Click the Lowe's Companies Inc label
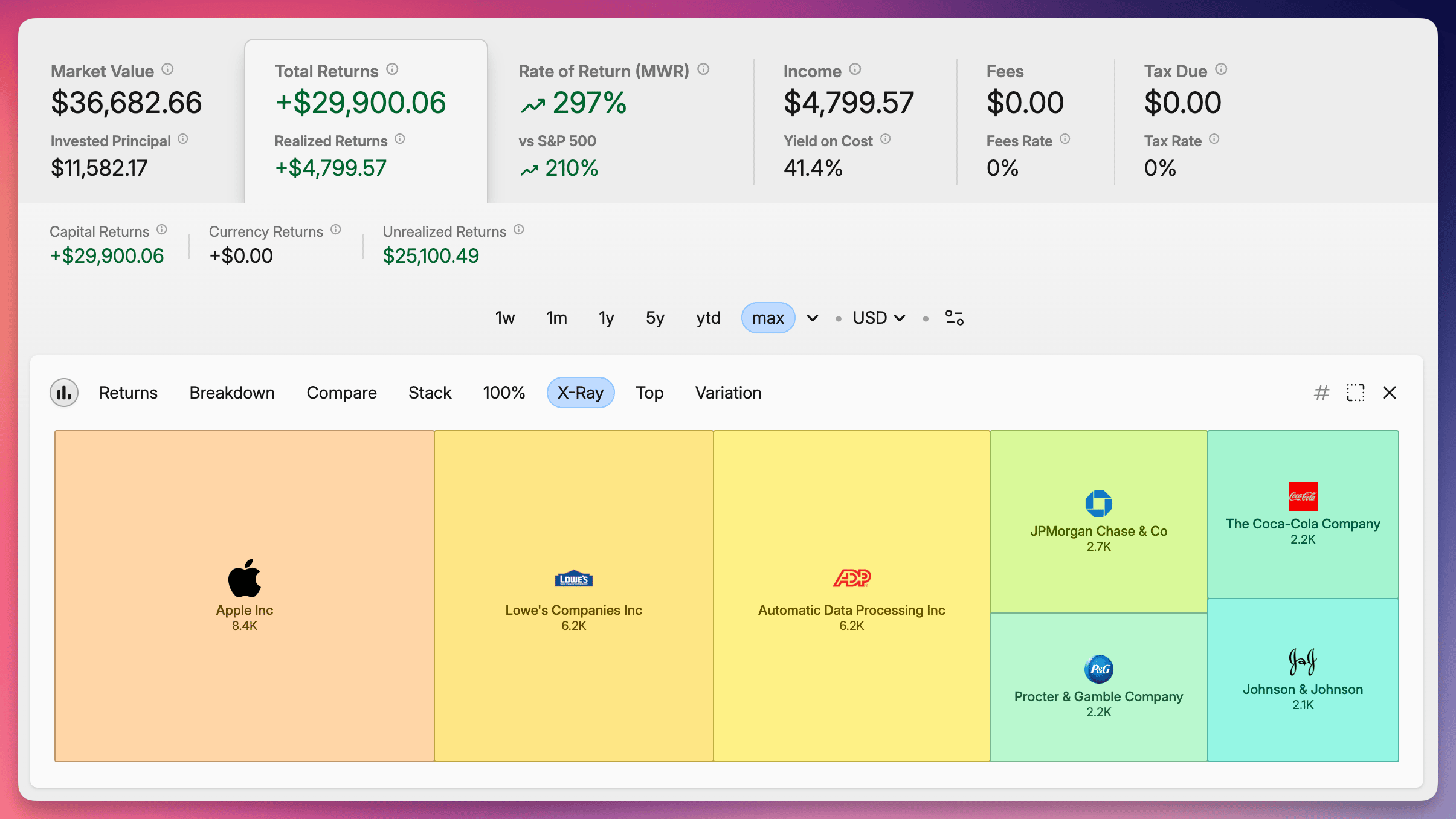 pyautogui.click(x=574, y=611)
